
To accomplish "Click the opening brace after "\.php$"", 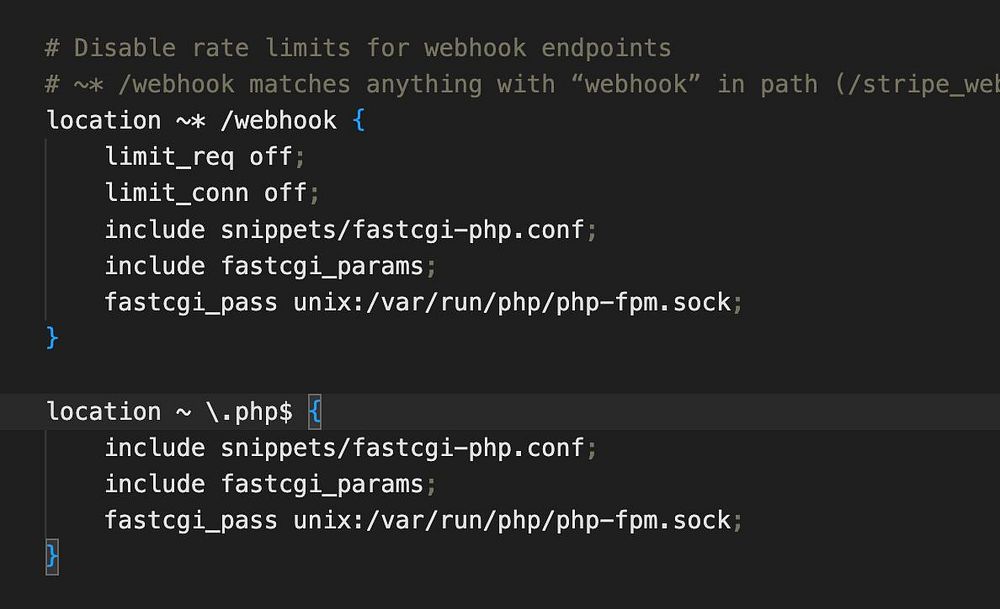I will click(315, 412).
